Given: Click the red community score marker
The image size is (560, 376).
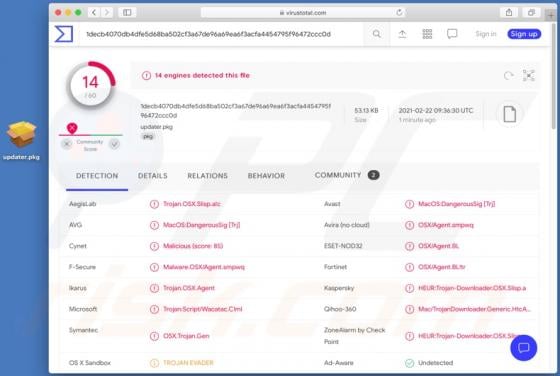Looking at the screenshot, I should (x=72, y=128).
